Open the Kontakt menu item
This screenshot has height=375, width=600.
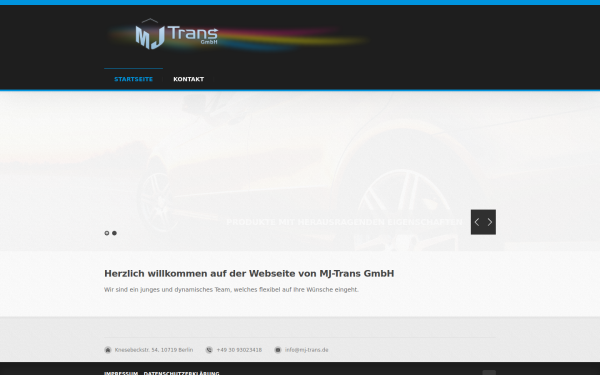click(x=189, y=79)
